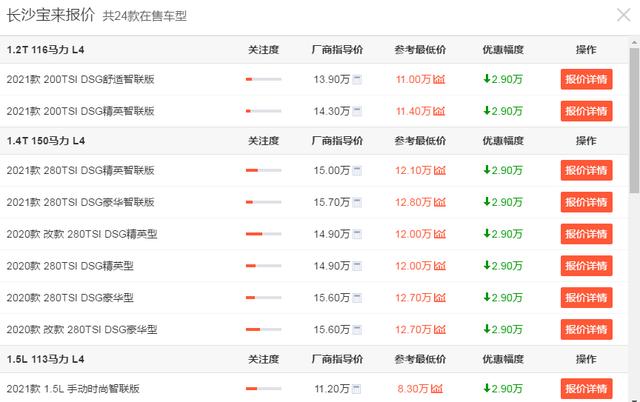The height and width of the screenshot is (402, 640).
Task: Click scrollbar up arrow at top right
Action: (x=635, y=42)
